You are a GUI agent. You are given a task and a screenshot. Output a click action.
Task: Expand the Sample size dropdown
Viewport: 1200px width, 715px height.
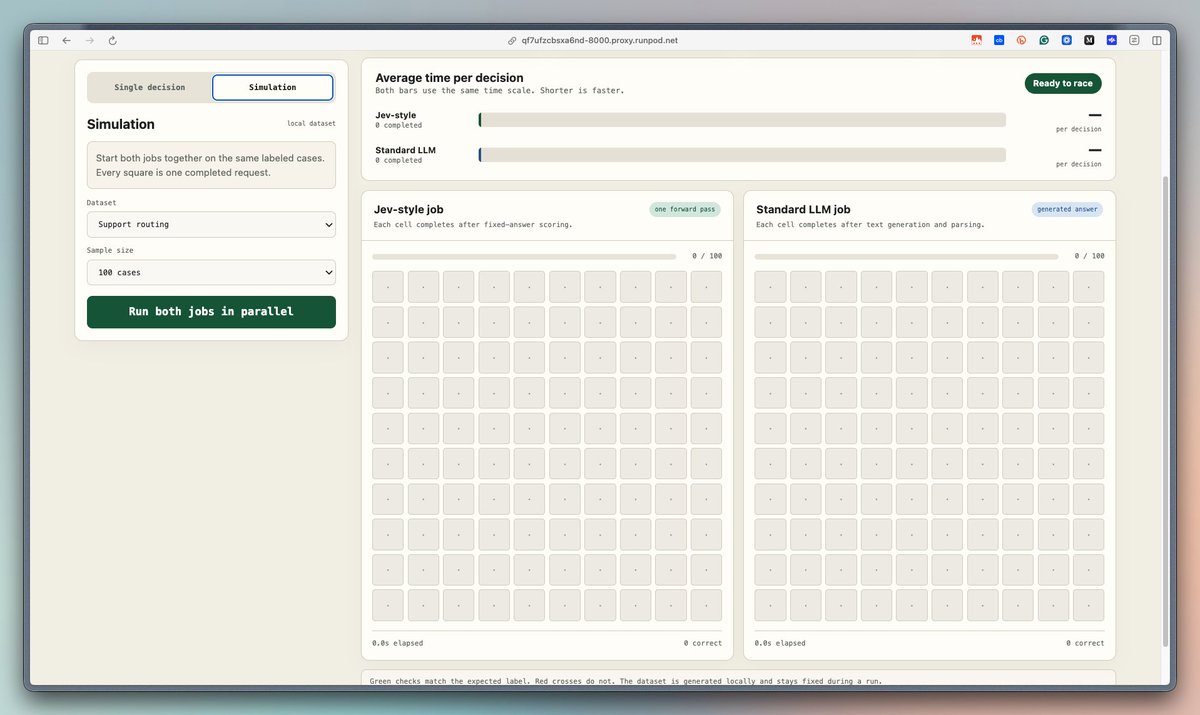click(x=211, y=272)
